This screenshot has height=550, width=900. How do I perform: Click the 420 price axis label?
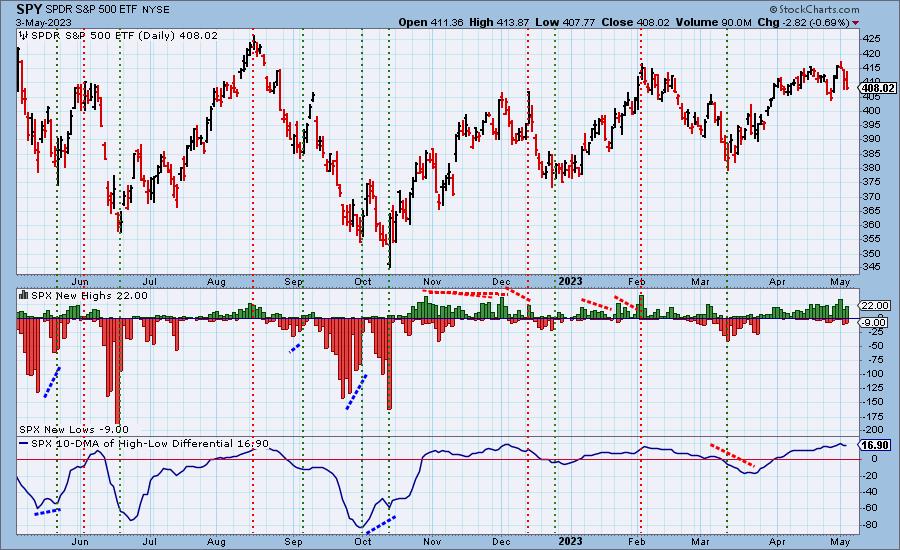871,53
